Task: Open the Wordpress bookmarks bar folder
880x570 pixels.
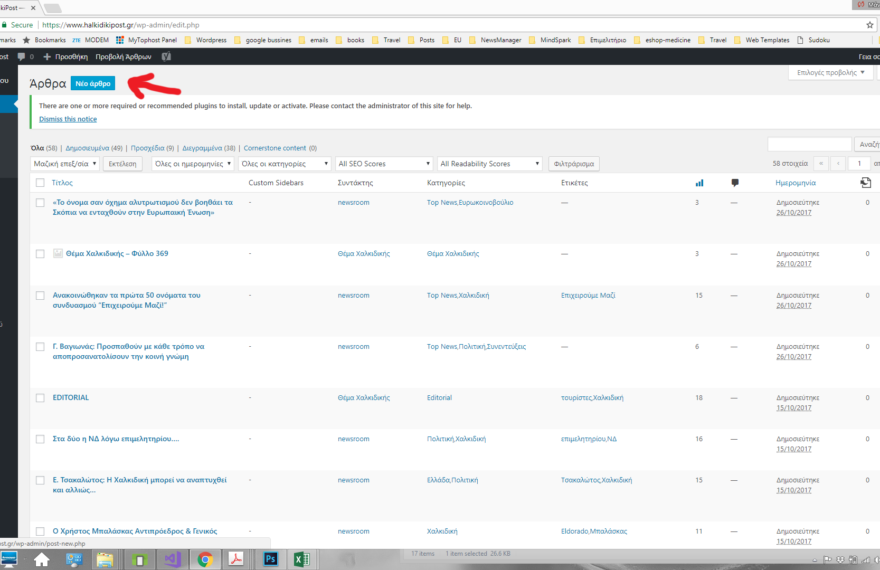Action: [x=207, y=40]
